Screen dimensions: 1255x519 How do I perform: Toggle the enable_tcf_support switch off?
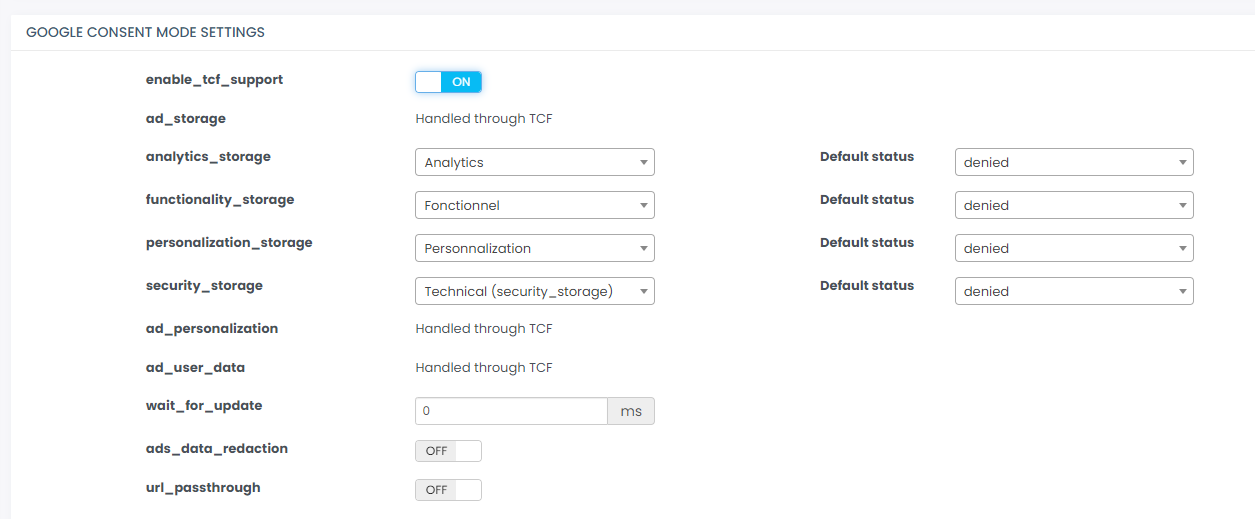pos(448,82)
